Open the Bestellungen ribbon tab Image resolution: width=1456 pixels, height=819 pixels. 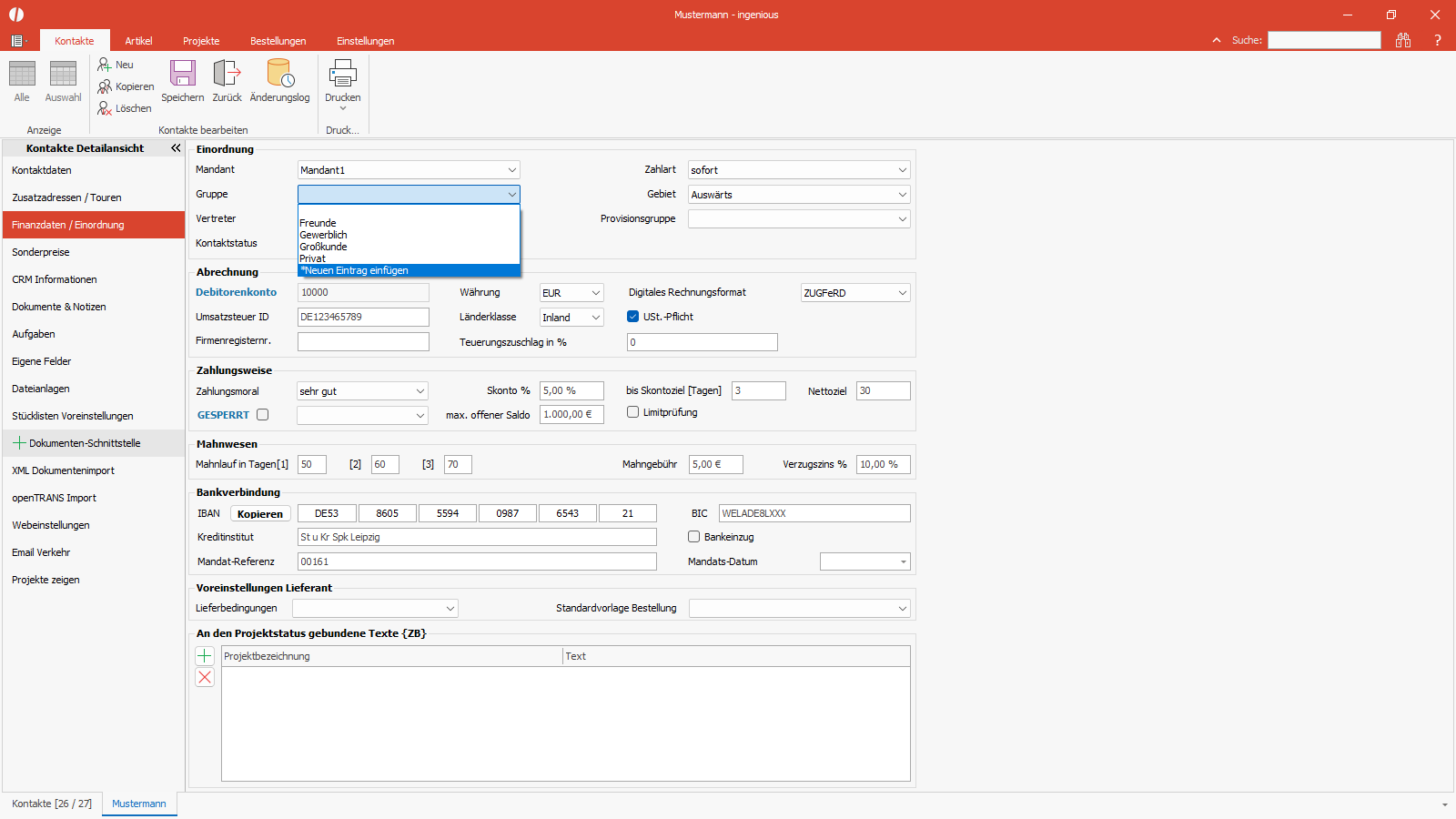click(278, 41)
